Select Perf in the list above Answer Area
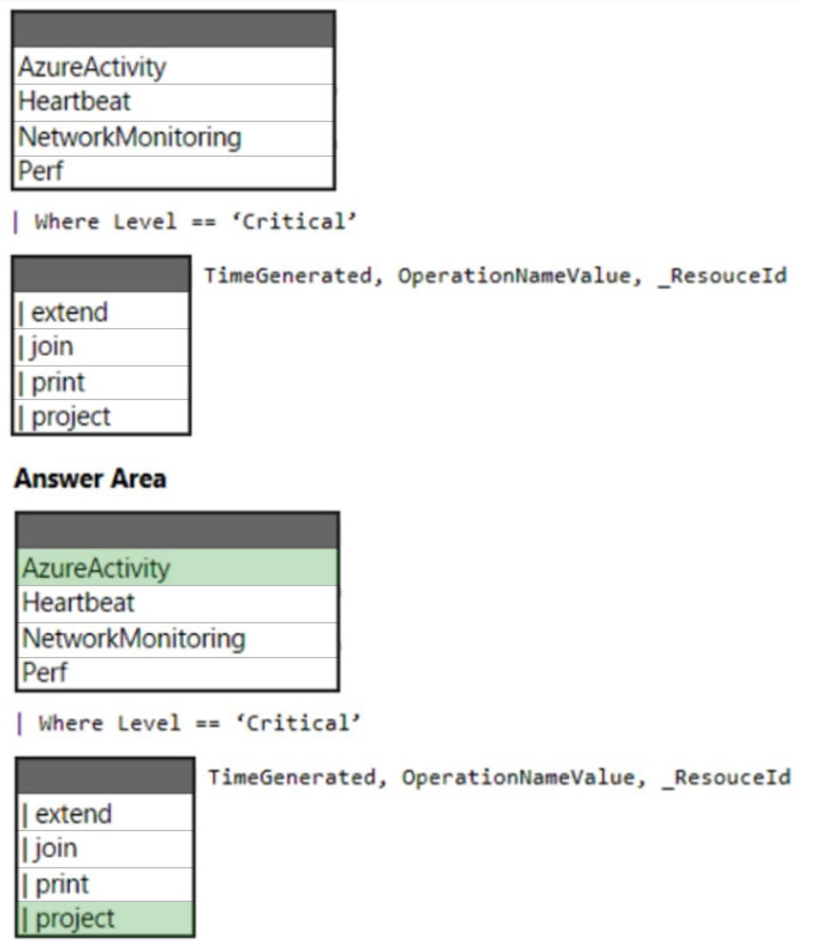The width and height of the screenshot is (823, 946). pyautogui.click(x=173, y=171)
